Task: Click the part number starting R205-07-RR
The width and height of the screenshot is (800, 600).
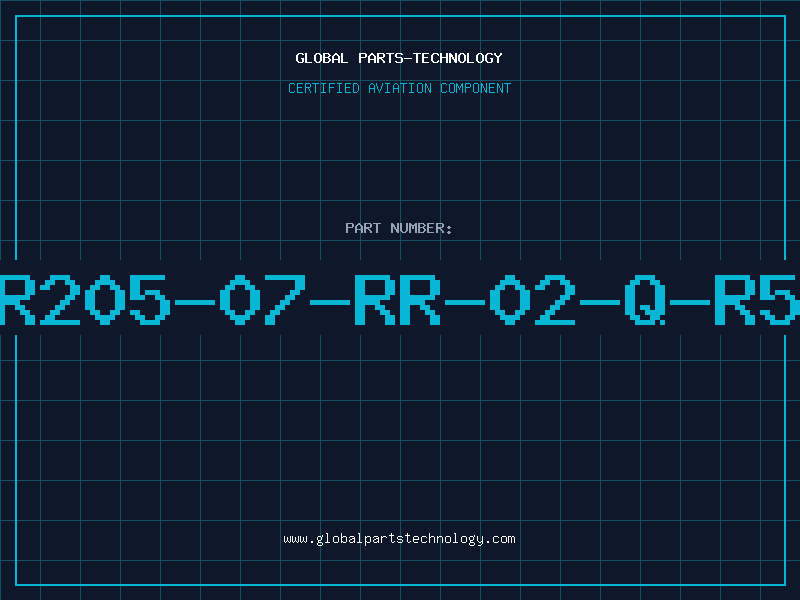Action: 400,299
